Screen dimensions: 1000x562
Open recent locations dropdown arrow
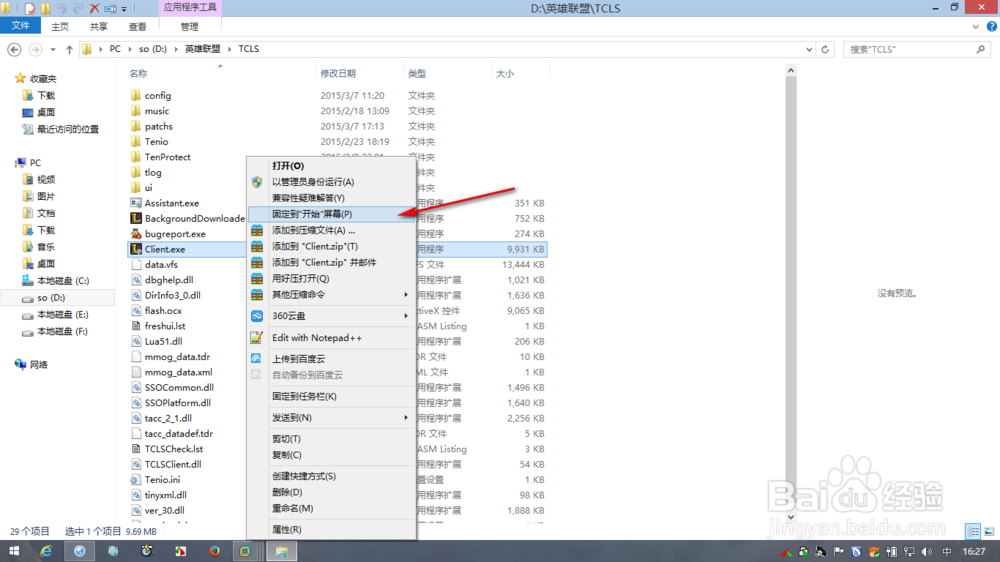coord(53,49)
